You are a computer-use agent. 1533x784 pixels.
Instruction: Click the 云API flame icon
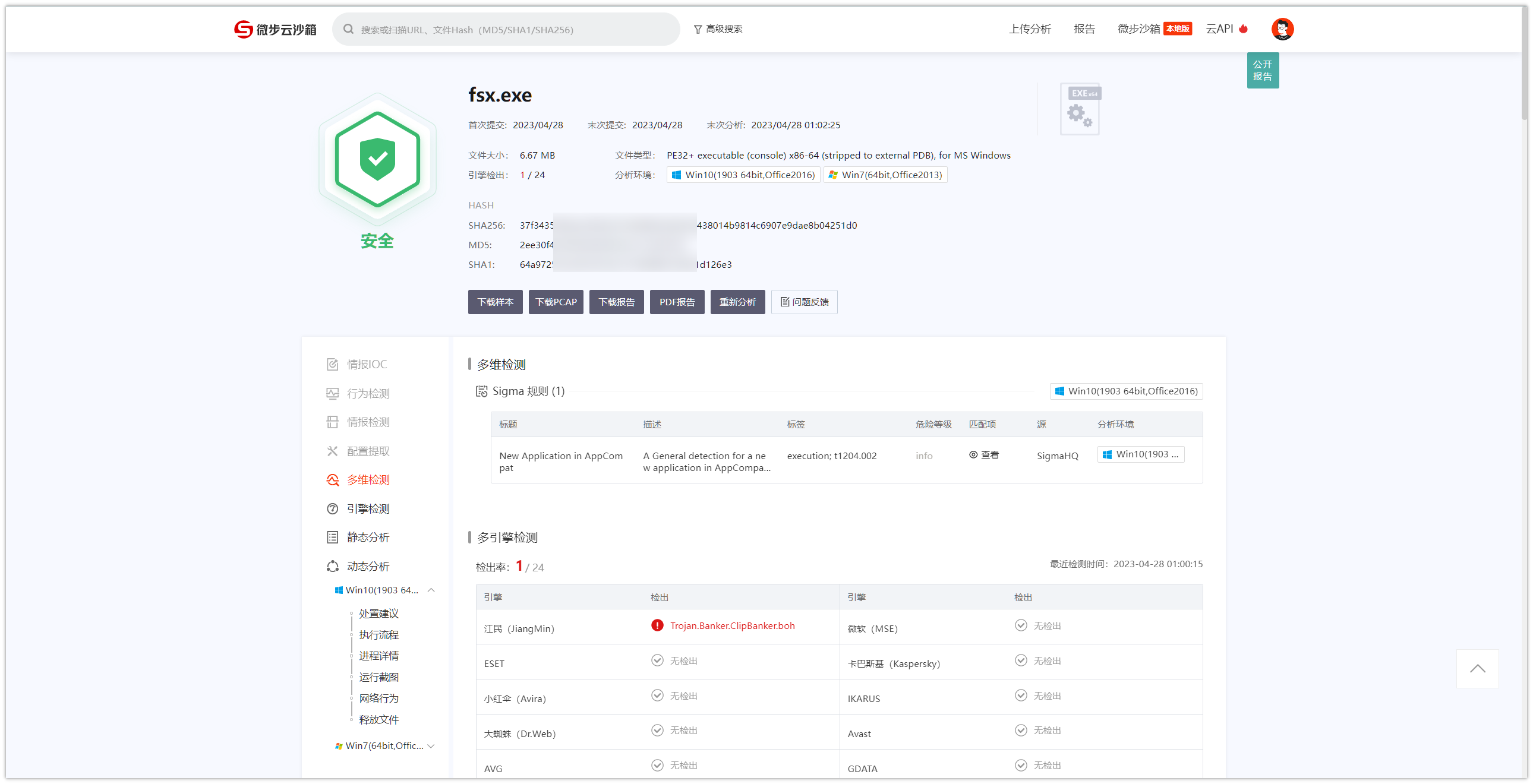click(1243, 29)
